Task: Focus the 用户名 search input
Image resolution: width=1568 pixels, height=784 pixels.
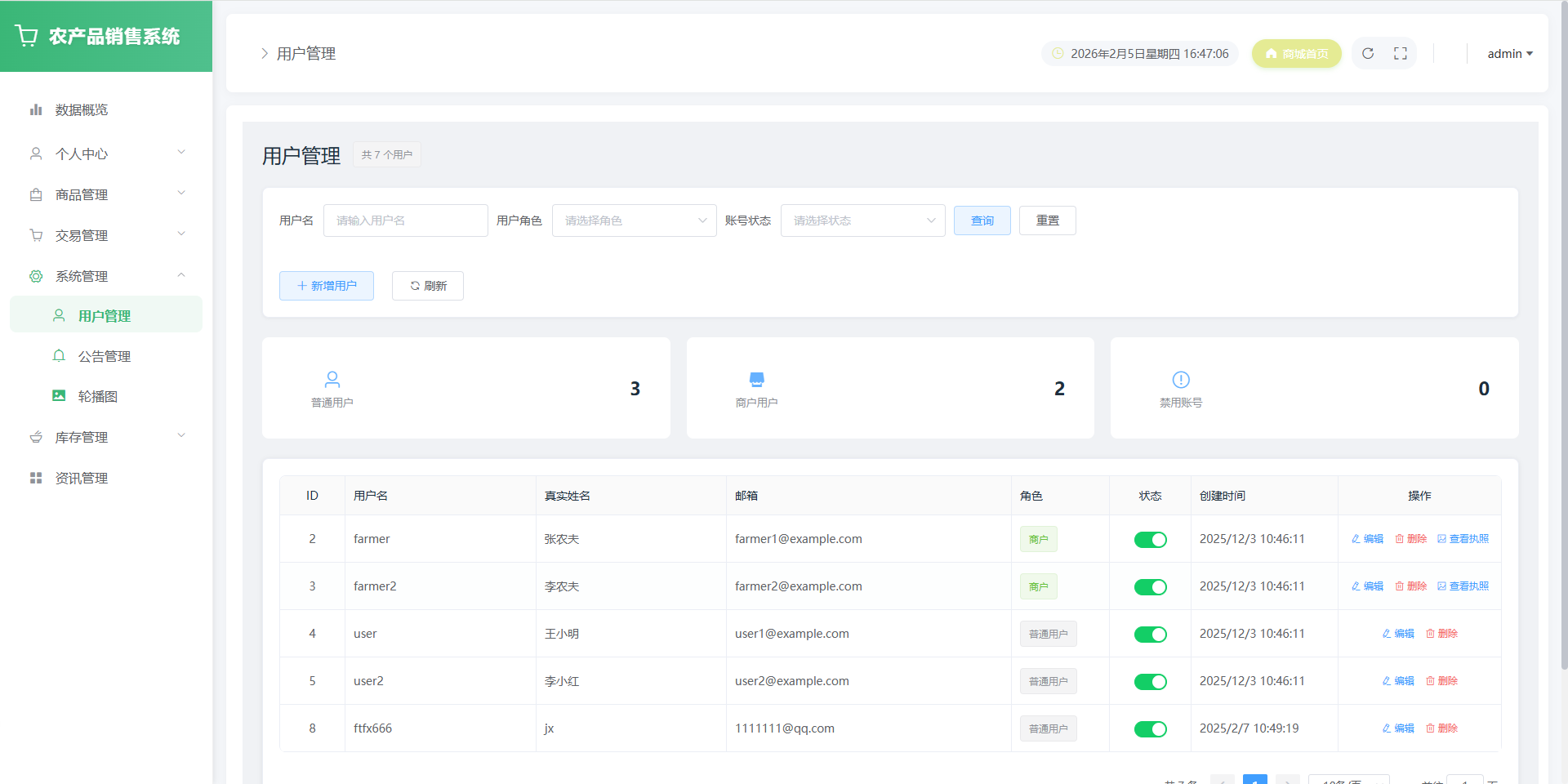Action: 406,220
